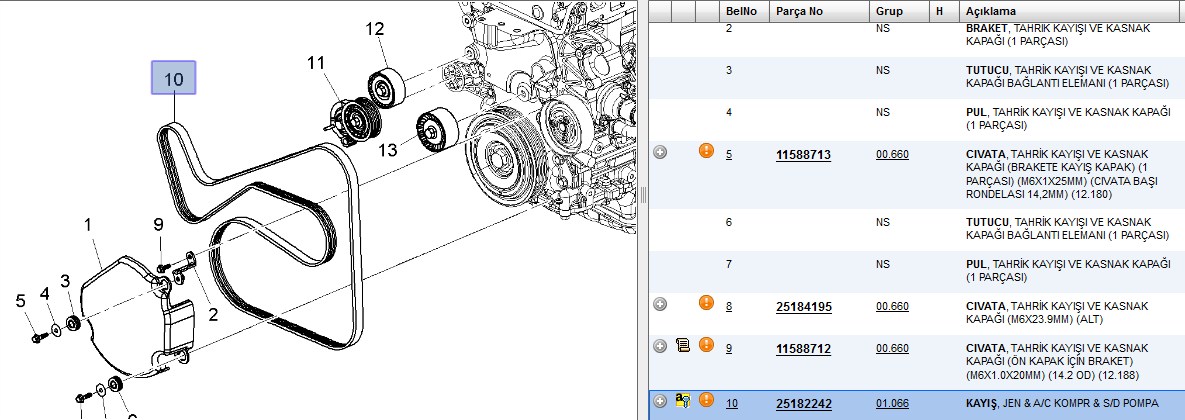Image resolution: width=1185 pixels, height=420 pixels.
Task: Open part number 11588712 link
Action: [x=803, y=348]
